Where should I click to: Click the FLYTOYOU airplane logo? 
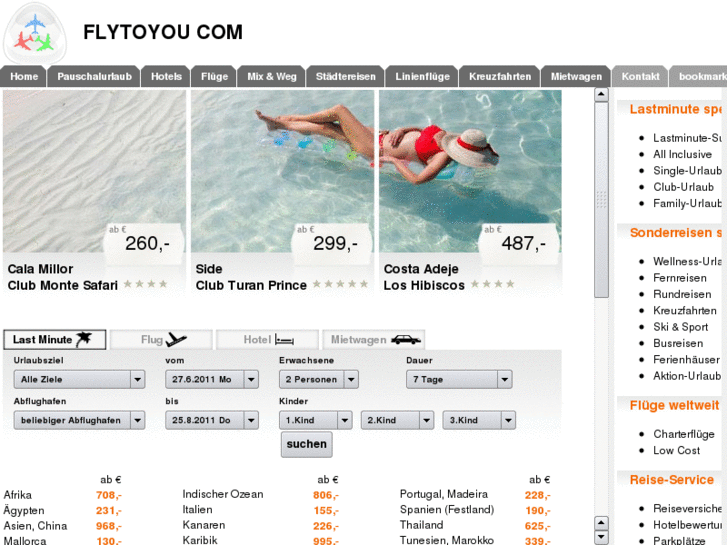pyautogui.click(x=35, y=34)
